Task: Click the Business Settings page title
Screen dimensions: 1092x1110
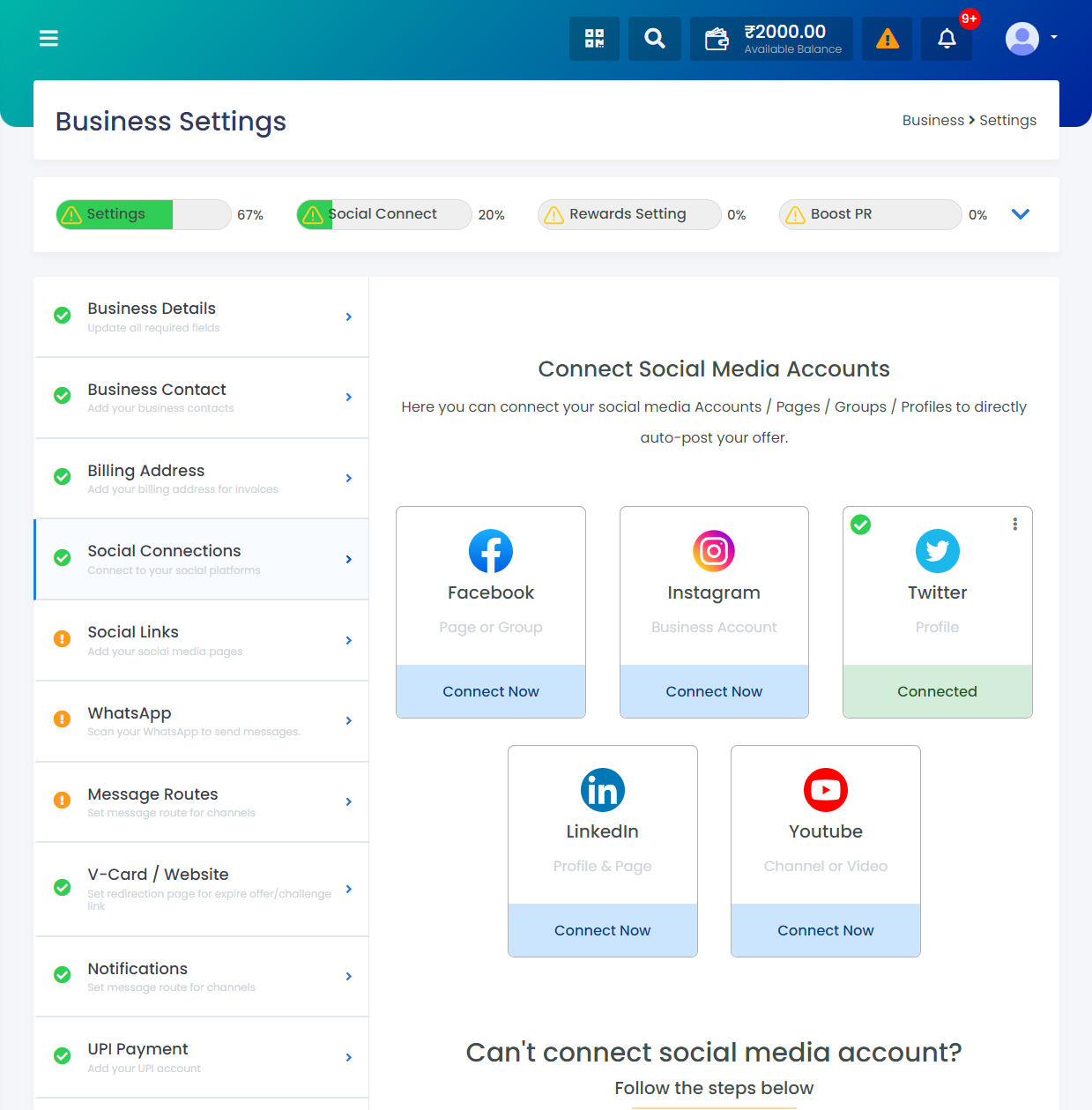Action: 171,121
